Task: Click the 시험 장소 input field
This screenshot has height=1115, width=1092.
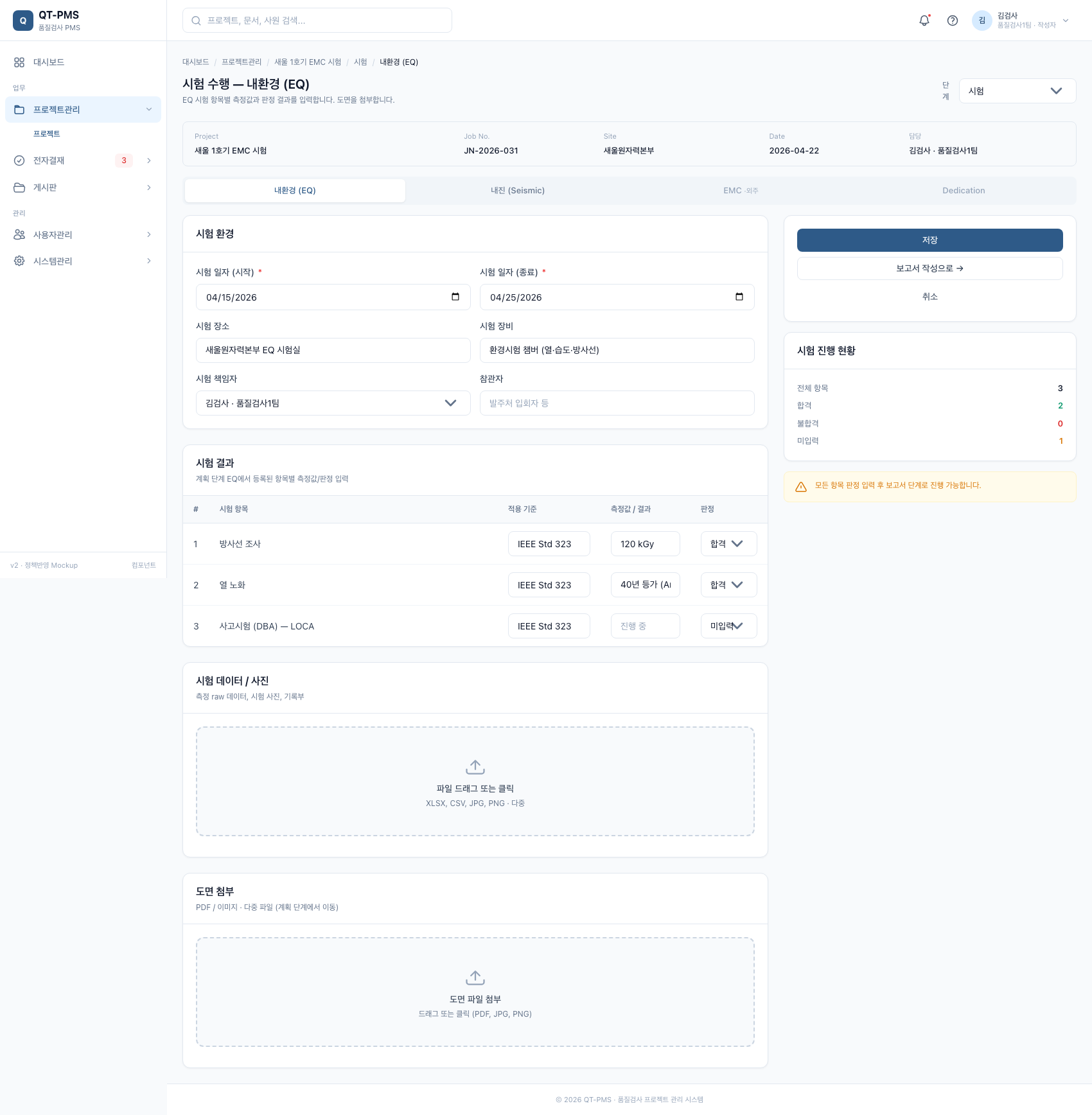Action: 333,351
